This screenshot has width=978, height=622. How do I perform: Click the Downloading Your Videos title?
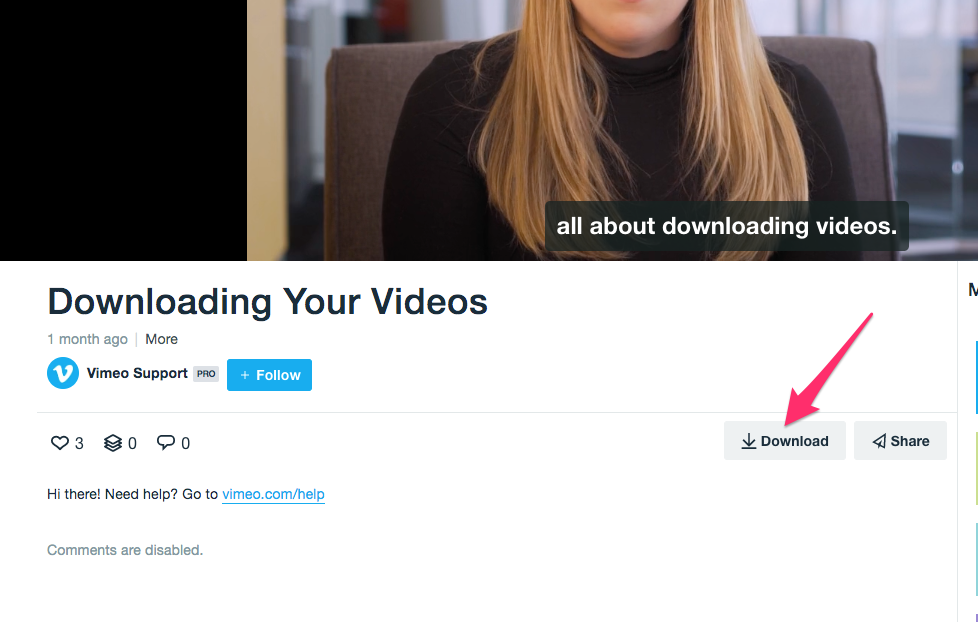click(x=268, y=302)
